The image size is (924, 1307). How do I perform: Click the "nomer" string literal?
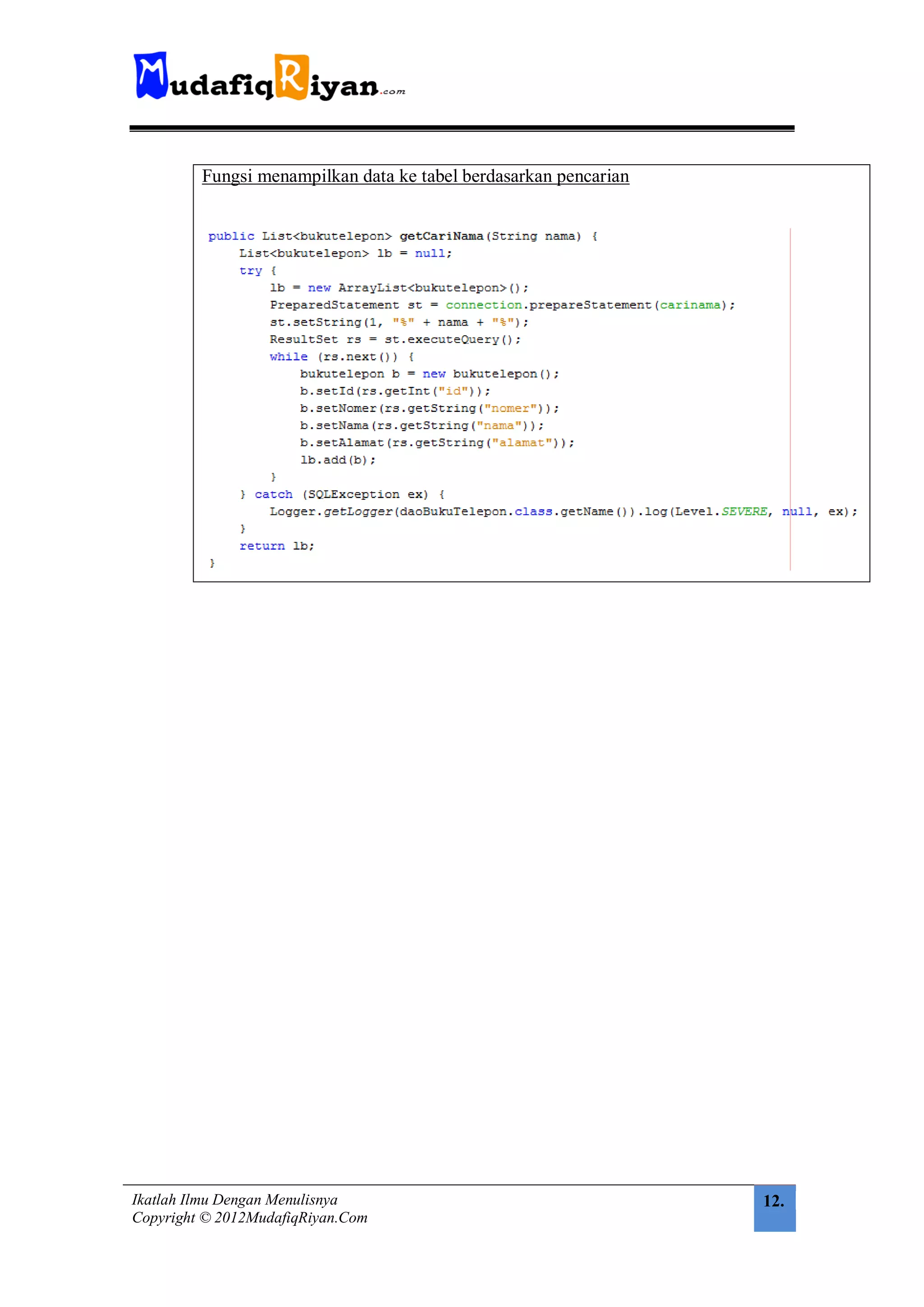click(x=510, y=409)
